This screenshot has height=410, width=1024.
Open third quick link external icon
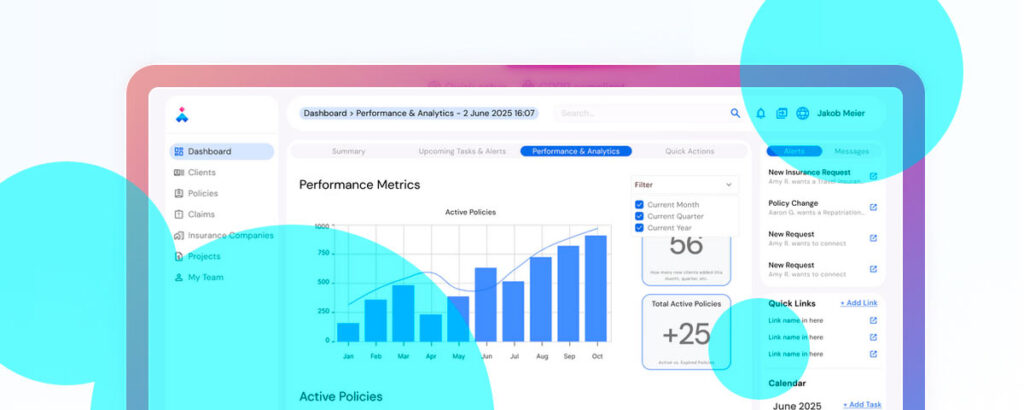(873, 354)
